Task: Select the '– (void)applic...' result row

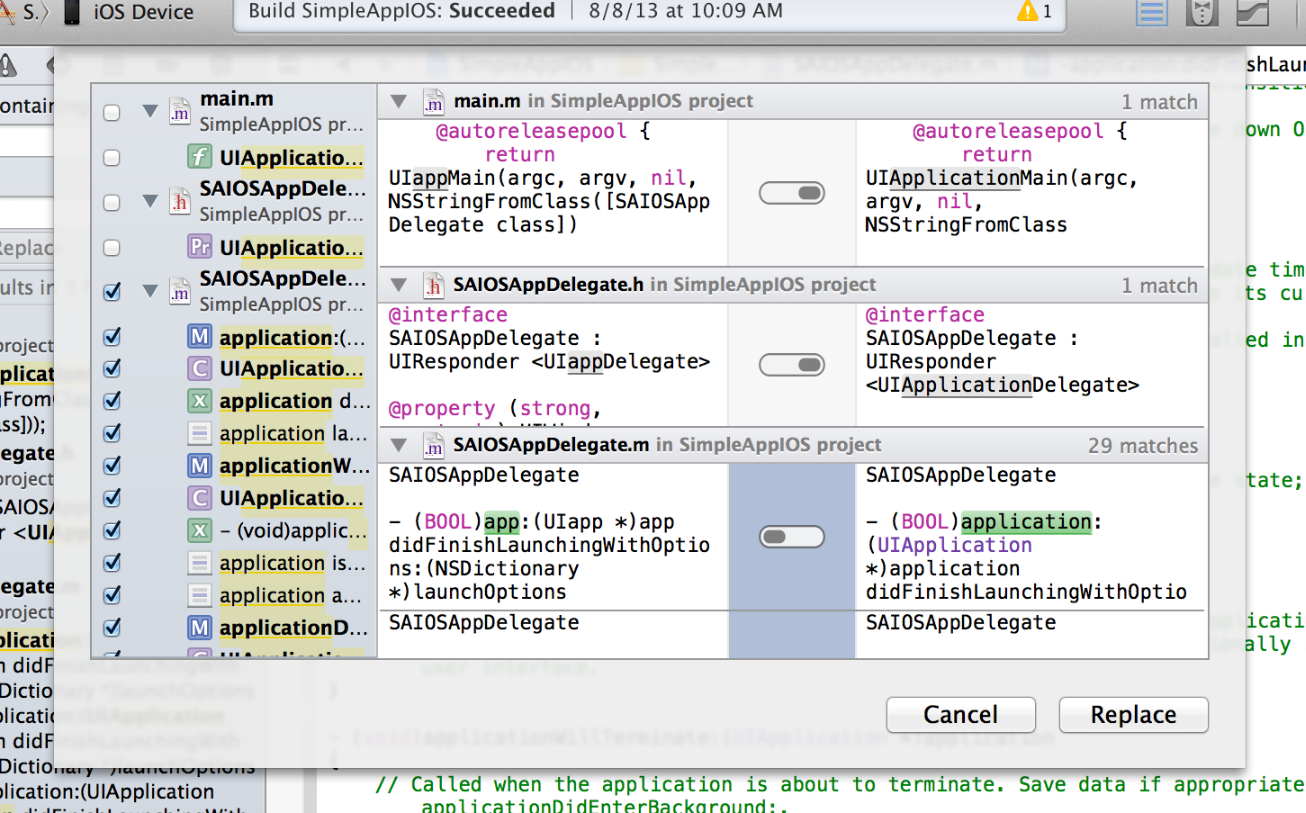Action: pyautogui.click(x=234, y=530)
